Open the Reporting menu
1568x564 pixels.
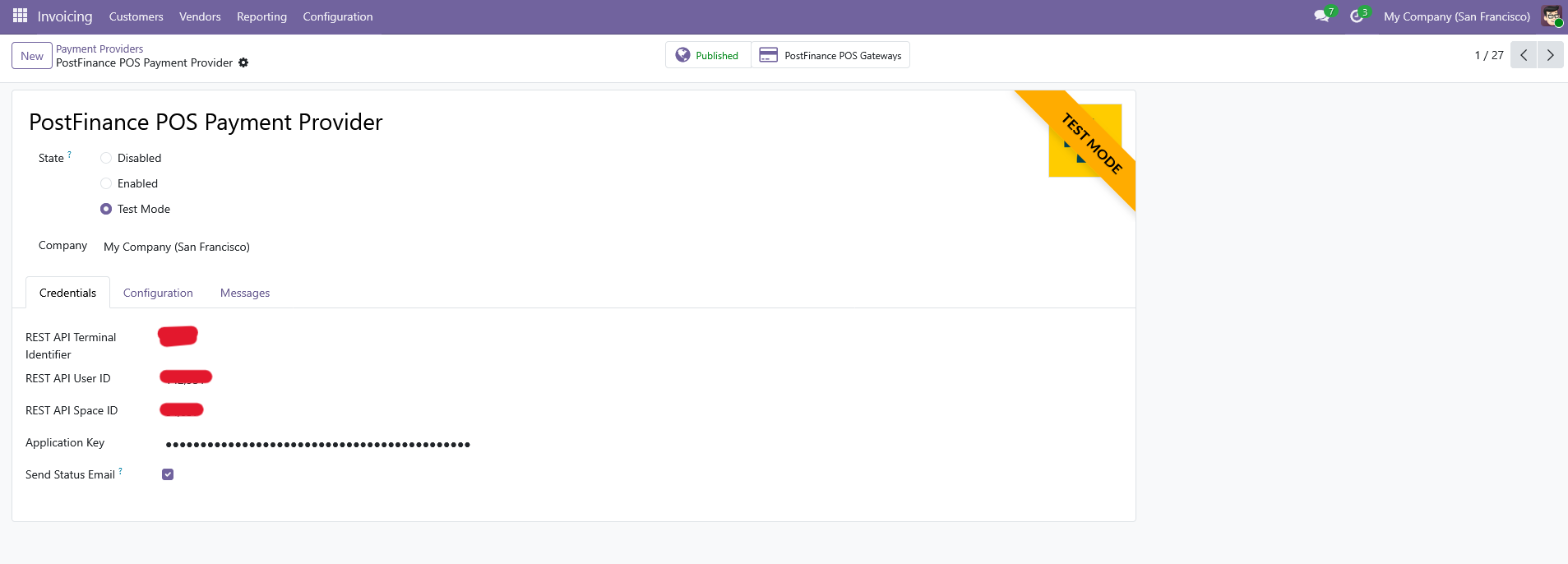click(261, 16)
